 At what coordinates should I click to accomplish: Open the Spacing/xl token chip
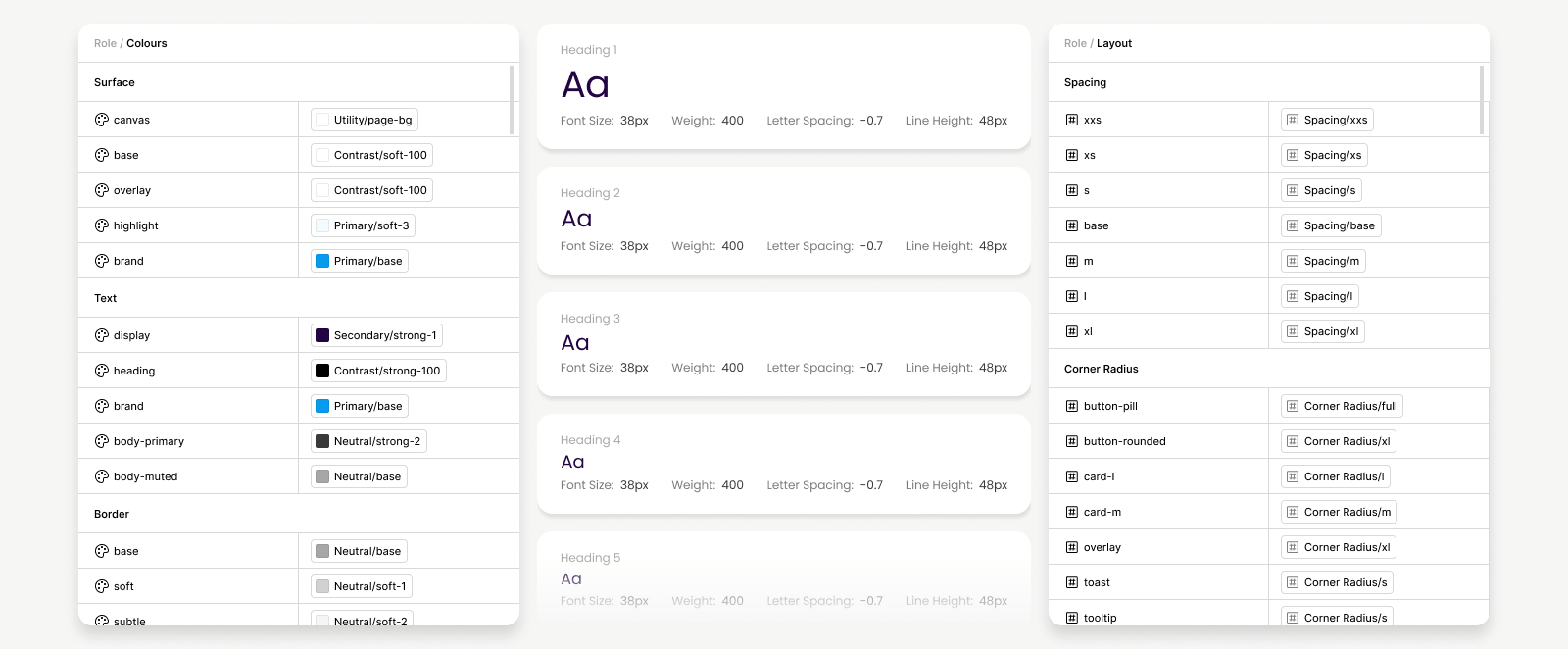click(x=1323, y=331)
